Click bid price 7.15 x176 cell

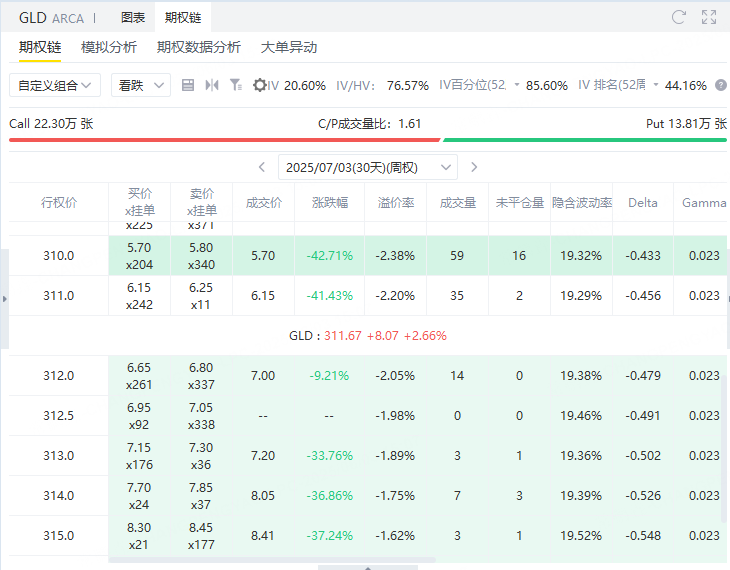click(140, 456)
